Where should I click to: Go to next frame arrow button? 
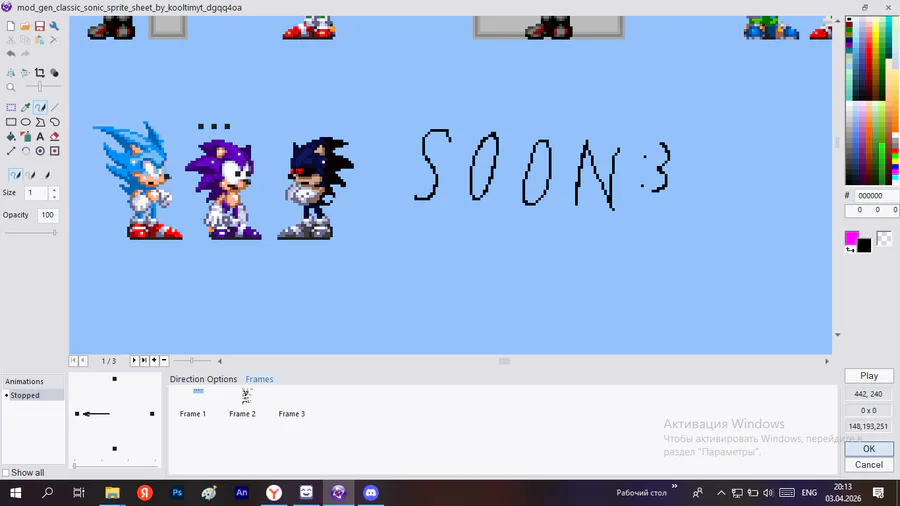tap(134, 360)
